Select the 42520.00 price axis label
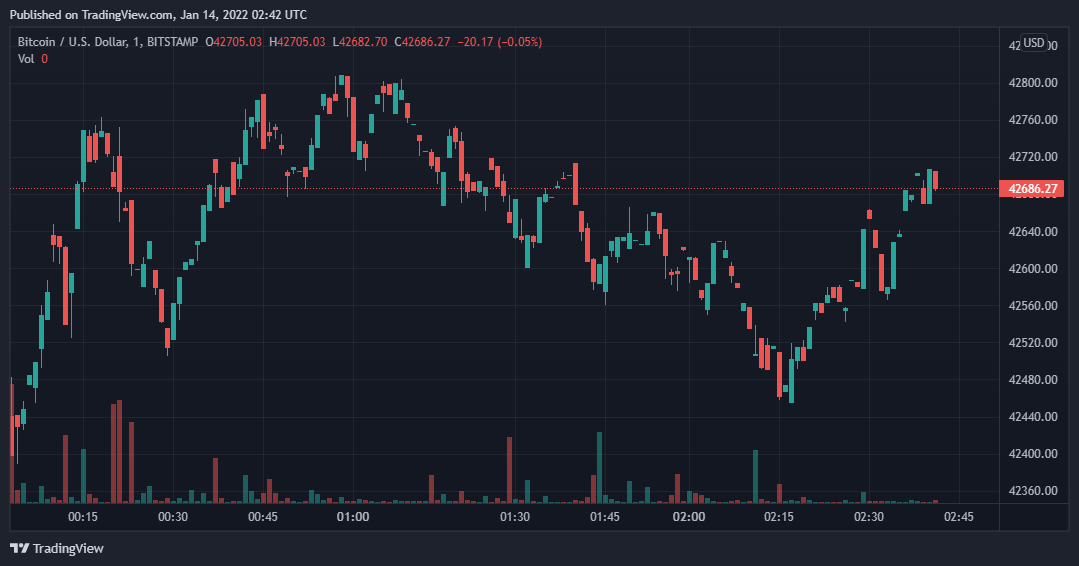This screenshot has width=1079, height=566. [x=1033, y=343]
